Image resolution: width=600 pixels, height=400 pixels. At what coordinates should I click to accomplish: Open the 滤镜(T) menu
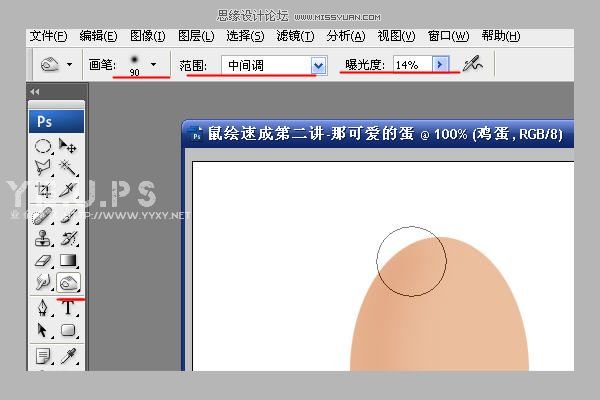[295, 36]
